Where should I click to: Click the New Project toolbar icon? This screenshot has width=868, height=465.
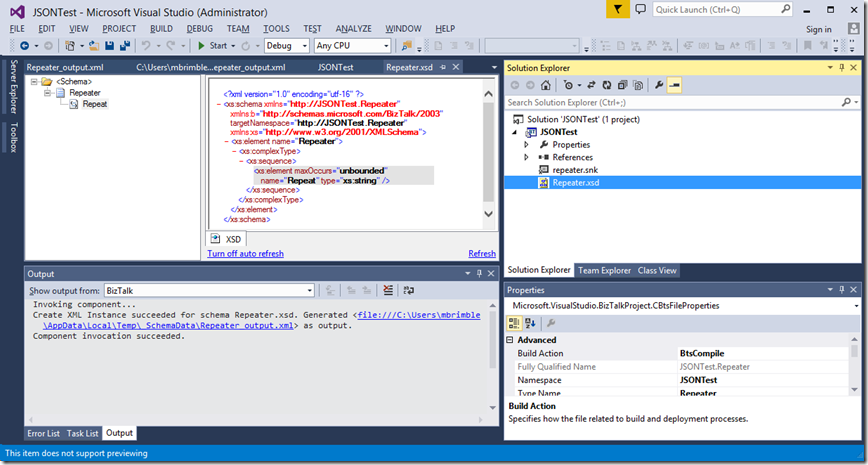tap(70, 46)
